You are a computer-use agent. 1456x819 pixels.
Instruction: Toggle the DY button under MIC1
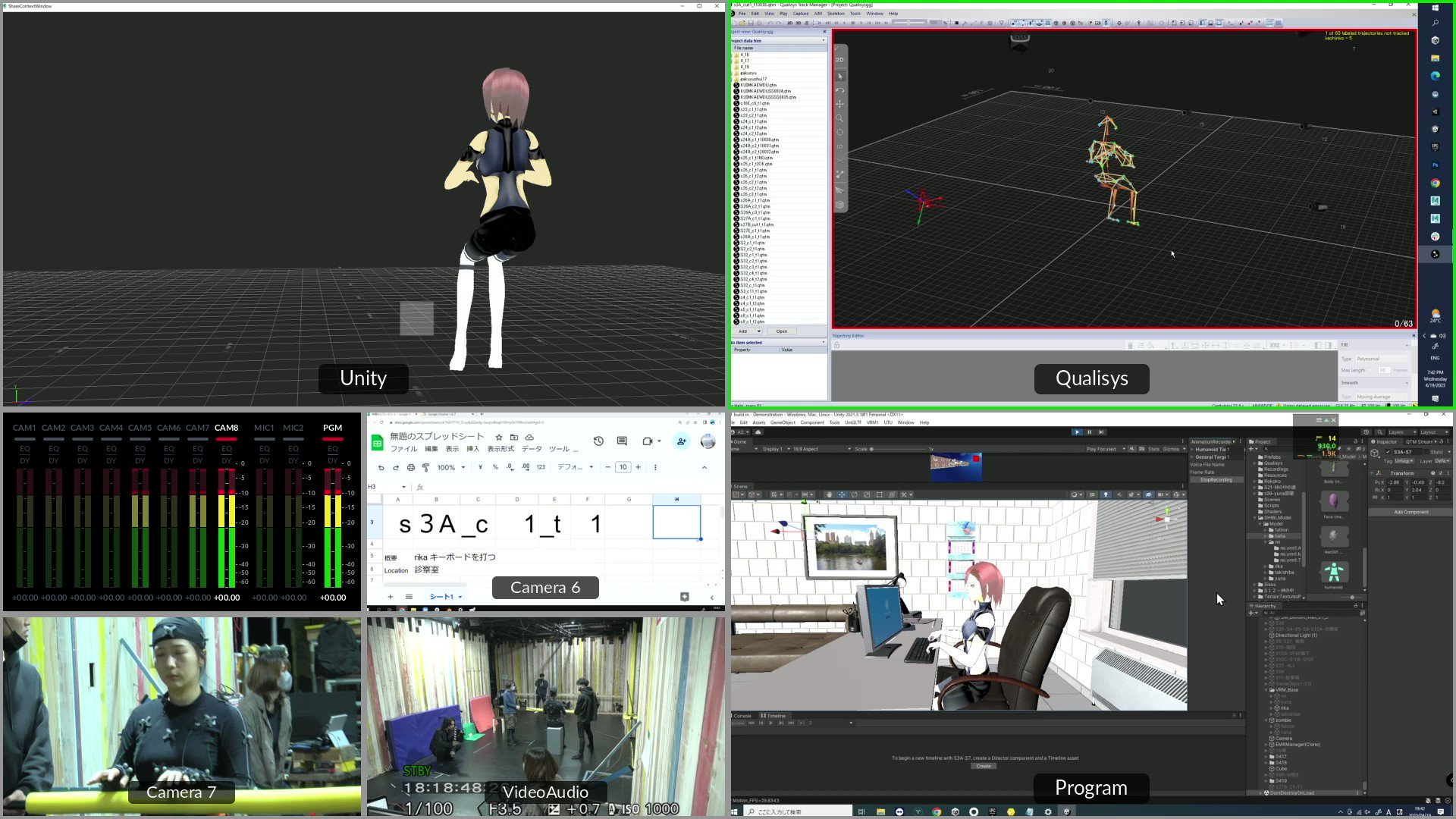click(x=264, y=460)
